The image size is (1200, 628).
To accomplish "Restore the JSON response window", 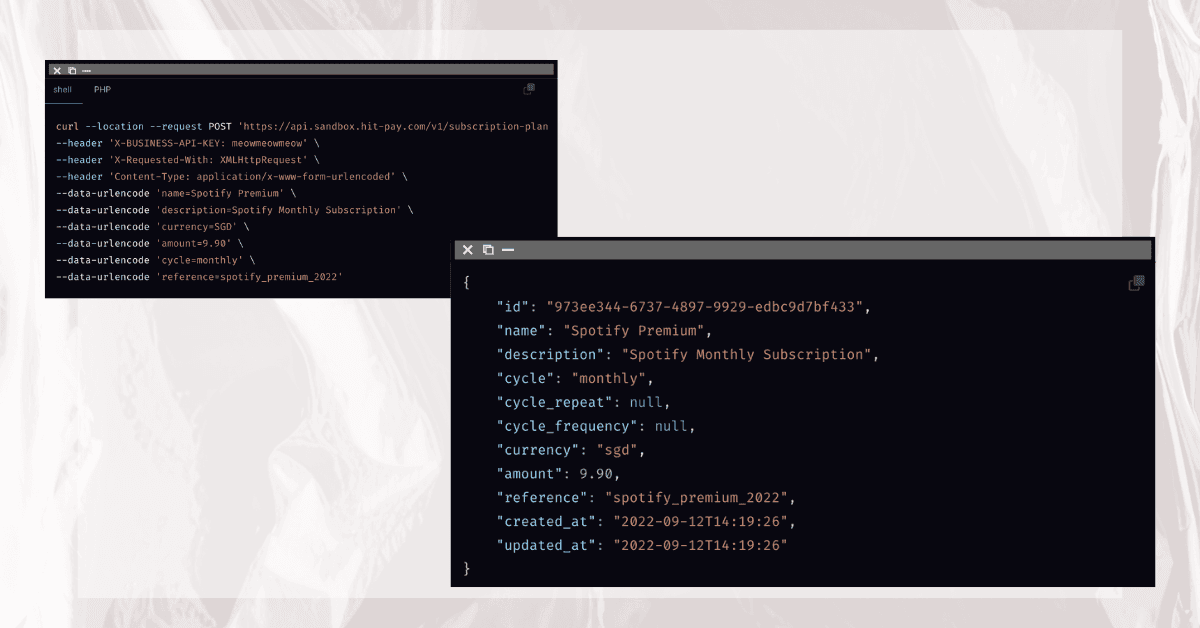I will click(x=488, y=249).
